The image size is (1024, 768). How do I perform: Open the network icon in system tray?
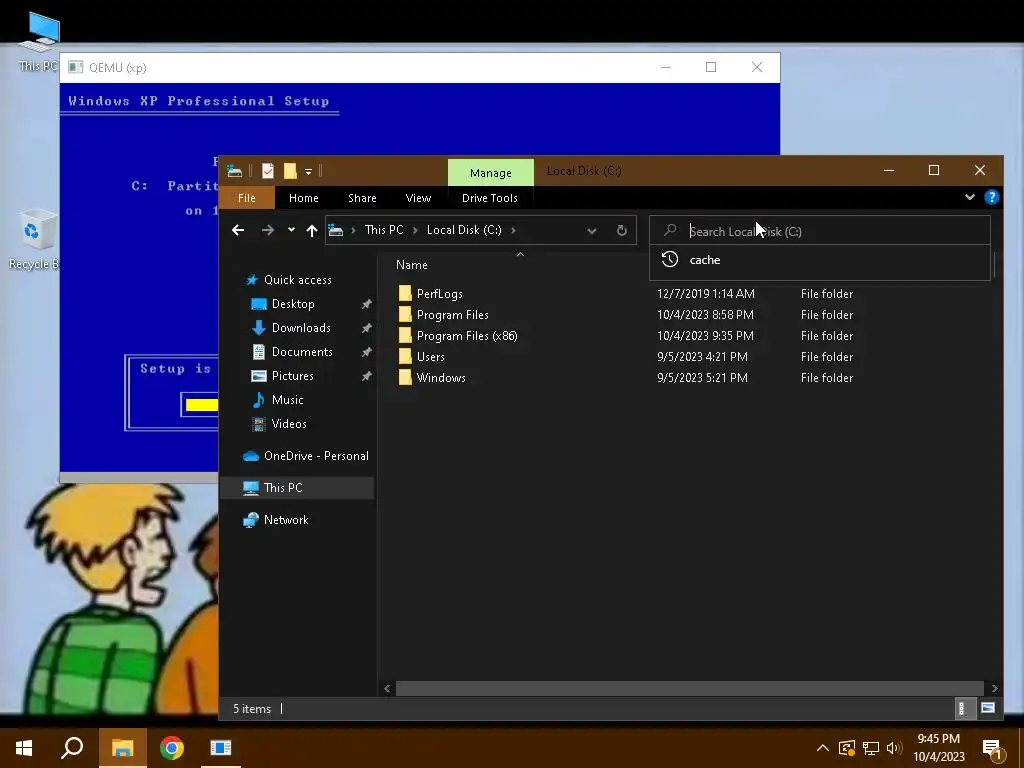(x=871, y=748)
